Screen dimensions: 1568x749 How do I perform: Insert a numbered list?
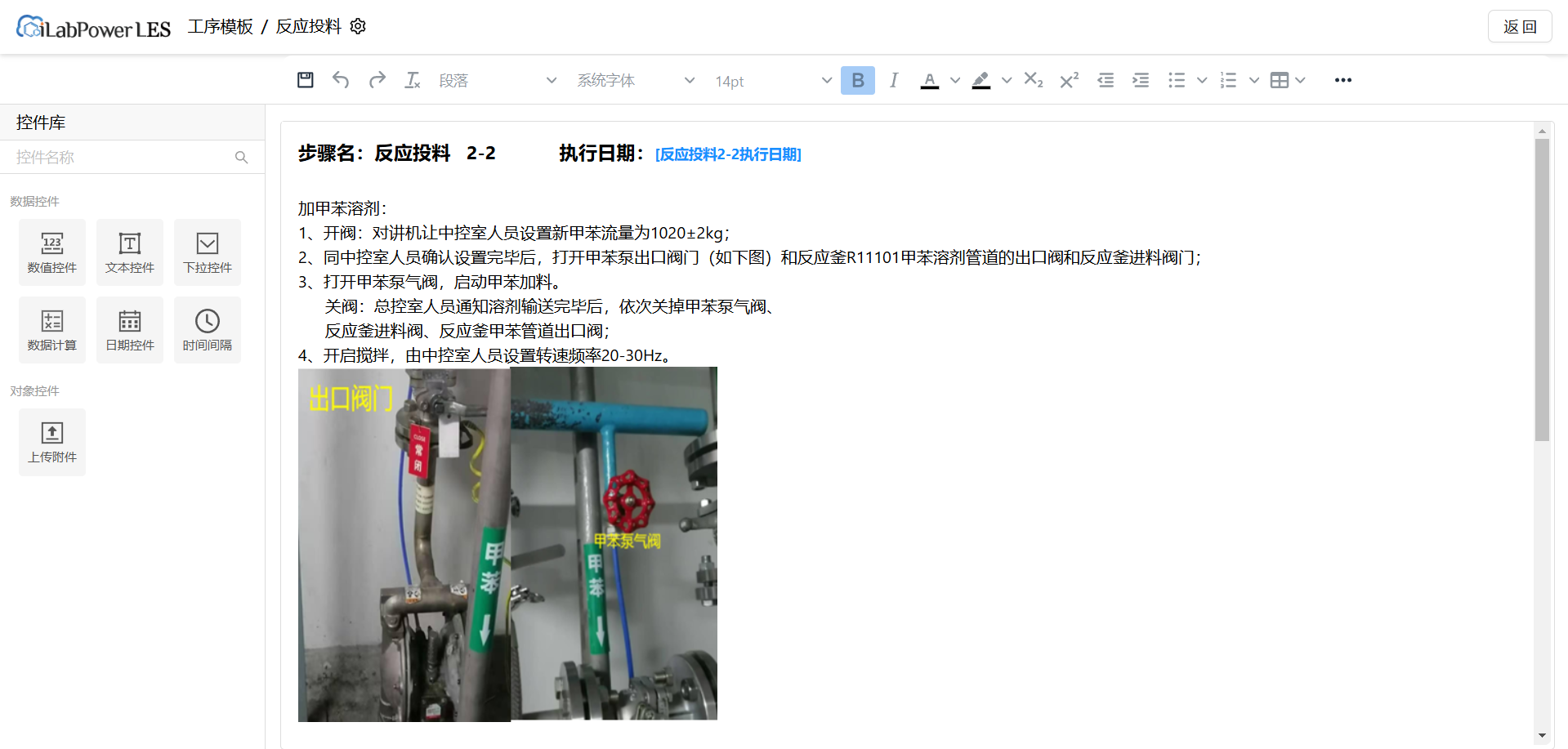point(1228,80)
